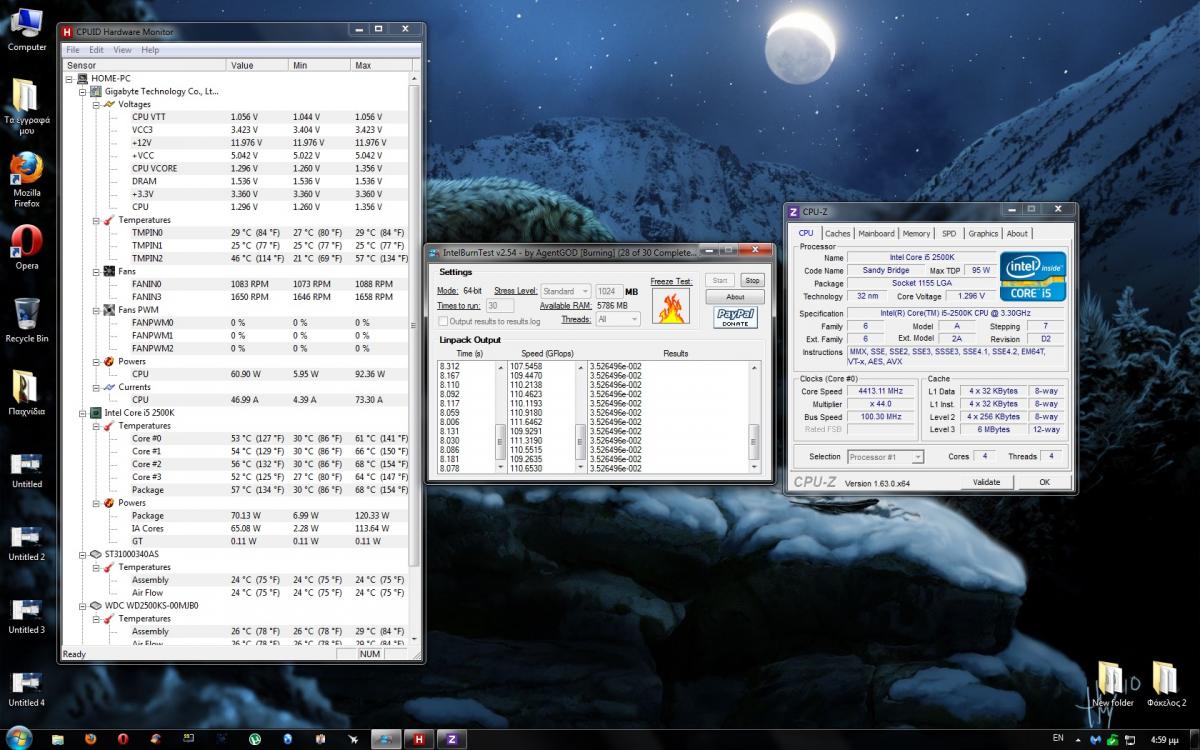1200x750 pixels.
Task: Show hidden system tray icons
Action: click(1078, 739)
